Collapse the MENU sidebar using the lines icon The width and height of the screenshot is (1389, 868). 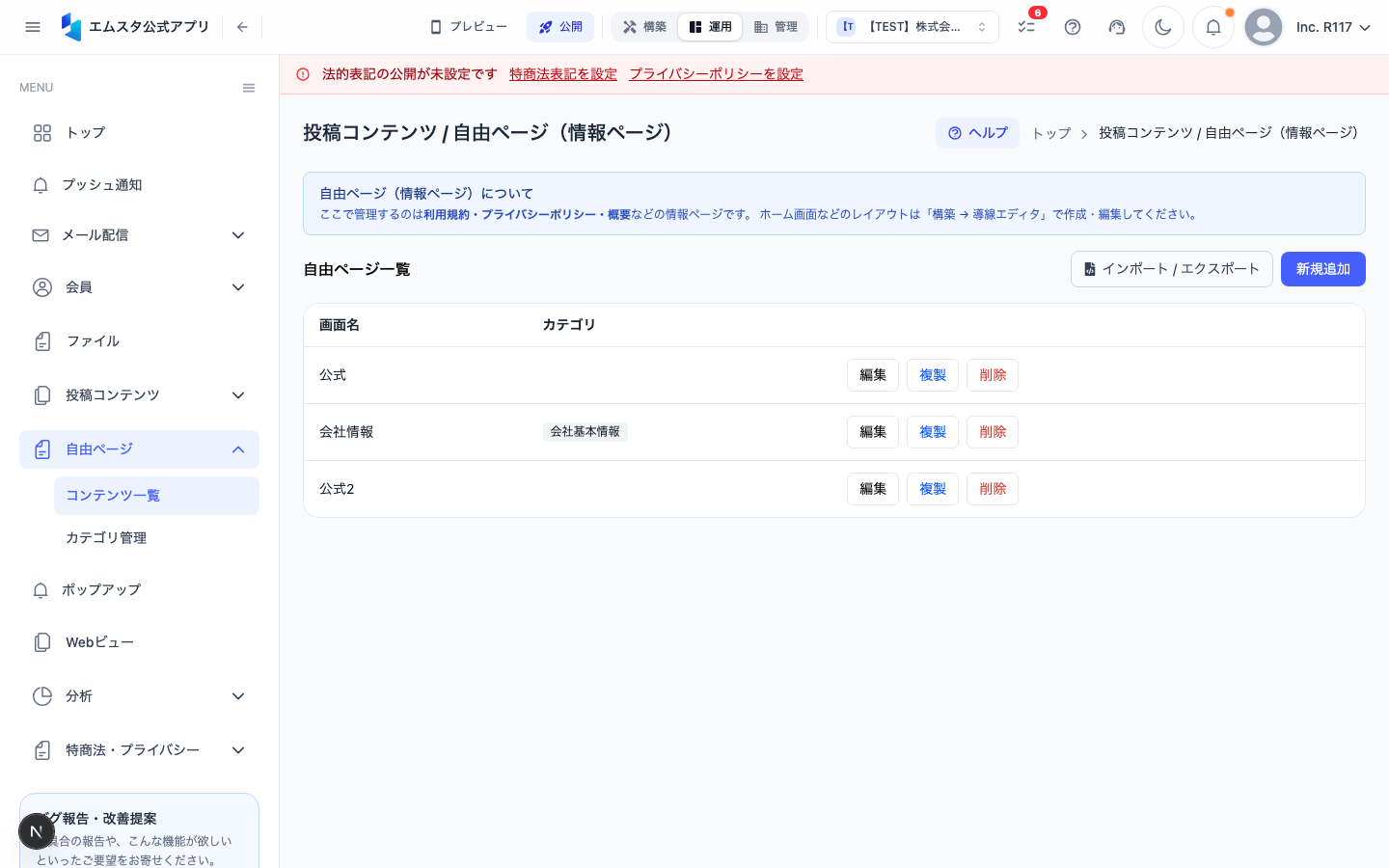(x=249, y=88)
